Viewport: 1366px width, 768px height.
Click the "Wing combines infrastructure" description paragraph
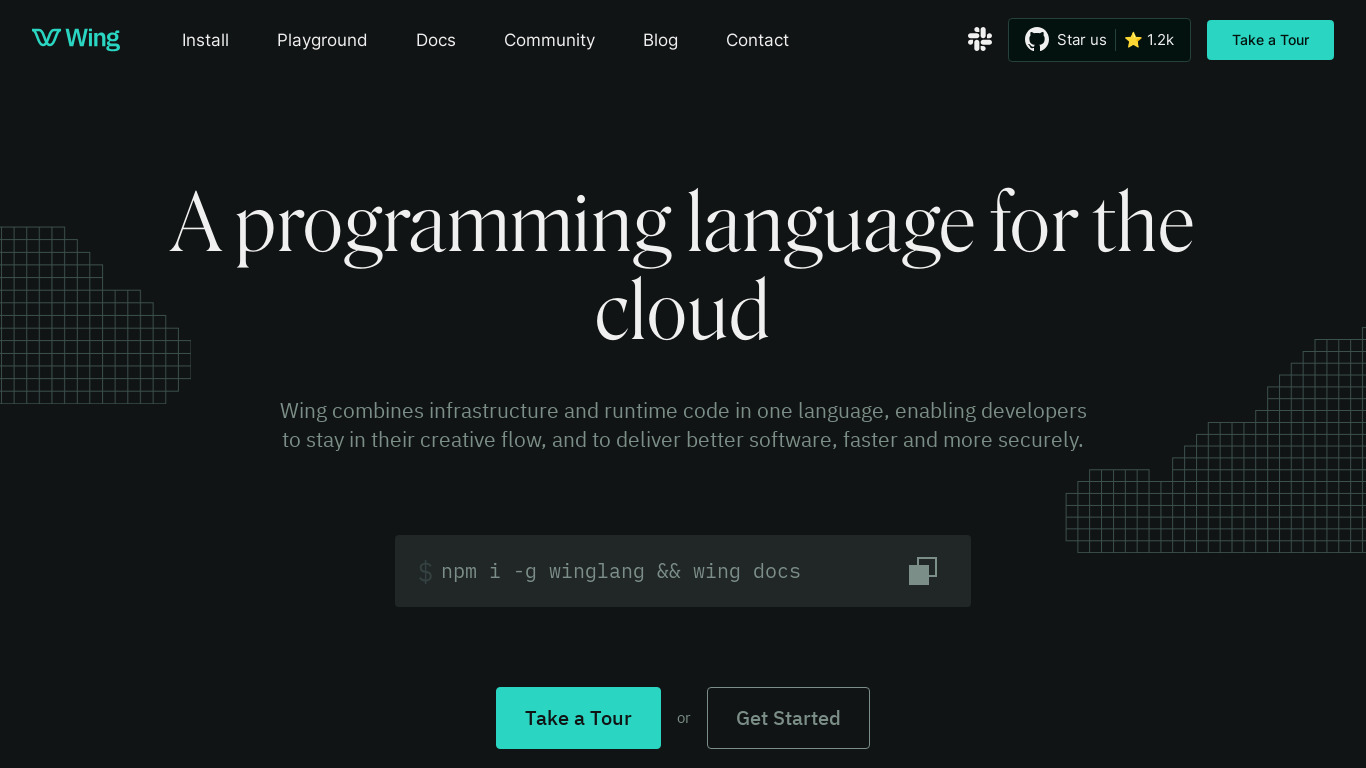[x=683, y=425]
